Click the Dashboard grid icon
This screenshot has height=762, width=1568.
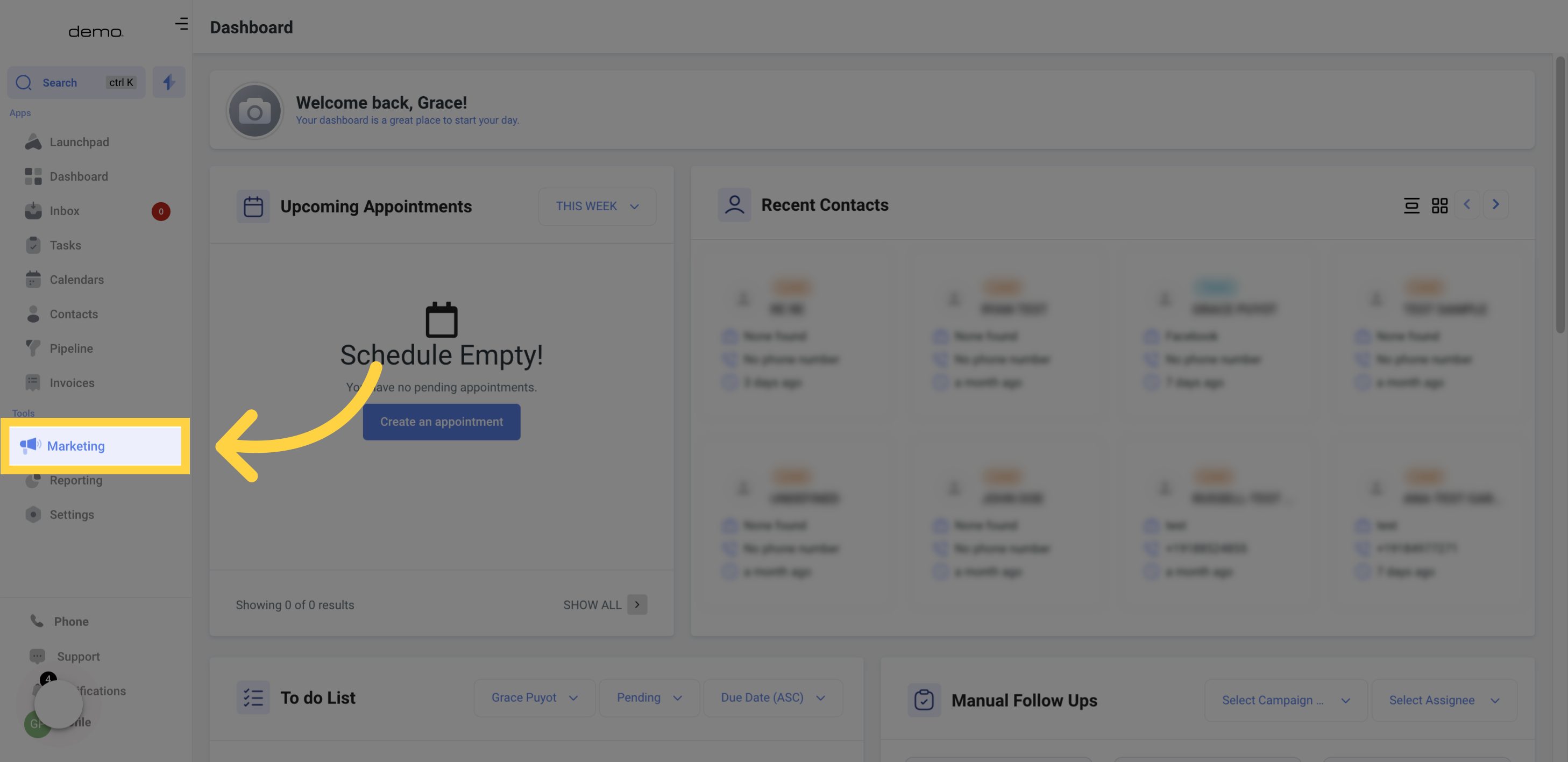(33, 176)
